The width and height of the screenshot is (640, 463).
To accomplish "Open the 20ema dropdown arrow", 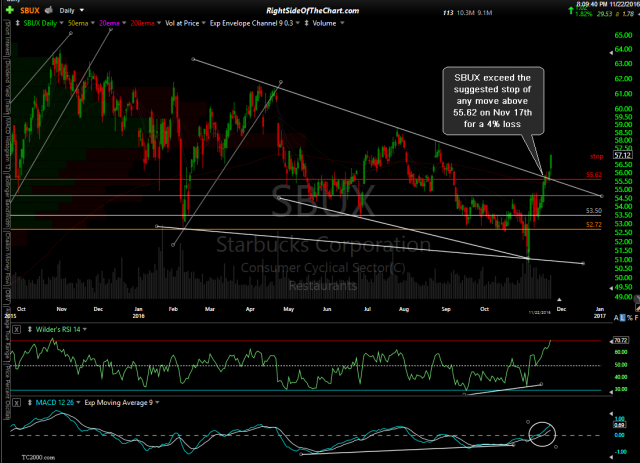I will (x=124, y=24).
